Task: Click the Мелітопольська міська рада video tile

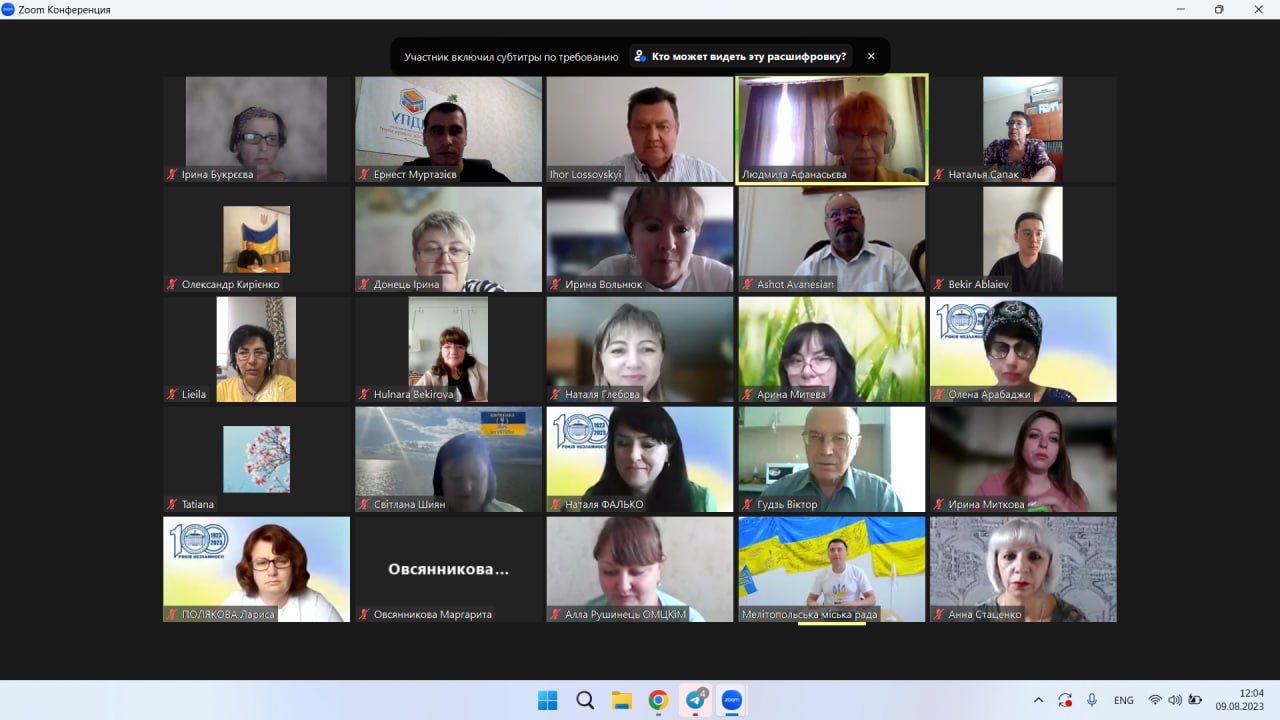Action: (831, 569)
